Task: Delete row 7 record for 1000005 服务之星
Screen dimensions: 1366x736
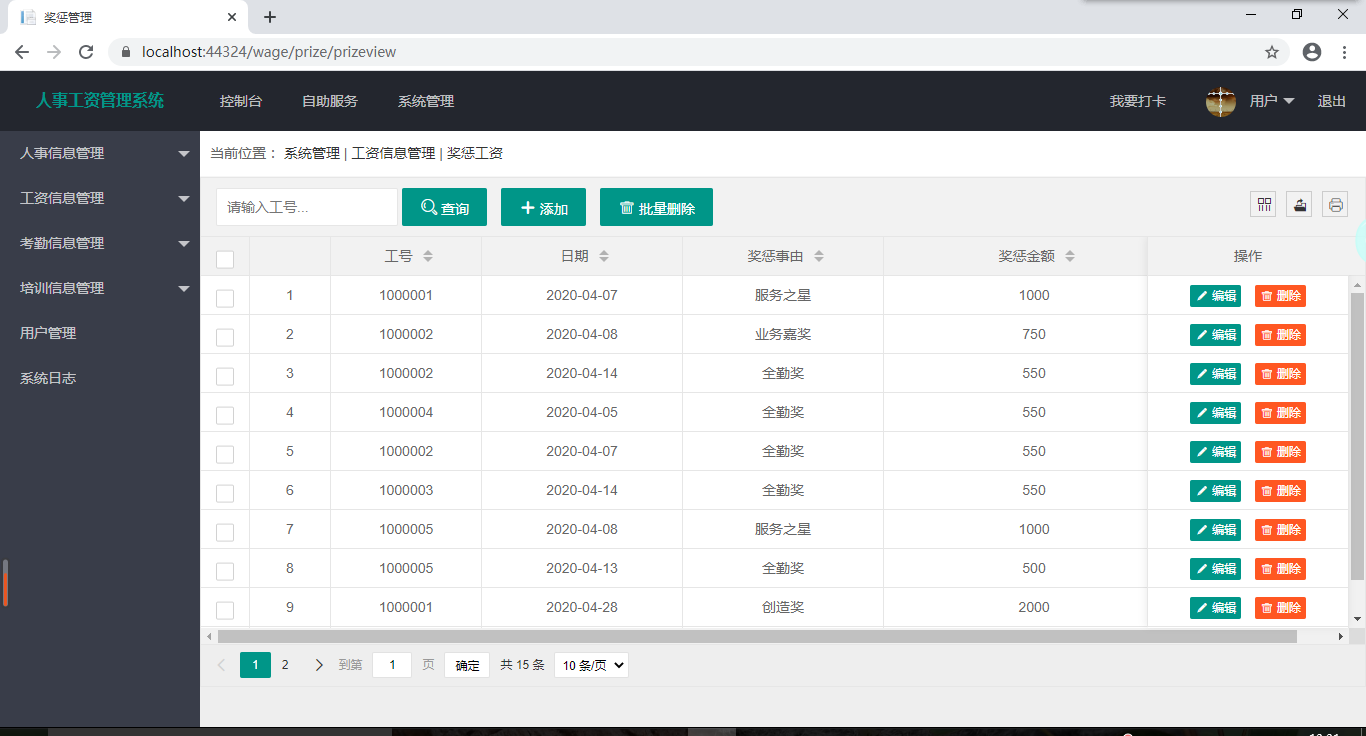Action: (x=1280, y=530)
